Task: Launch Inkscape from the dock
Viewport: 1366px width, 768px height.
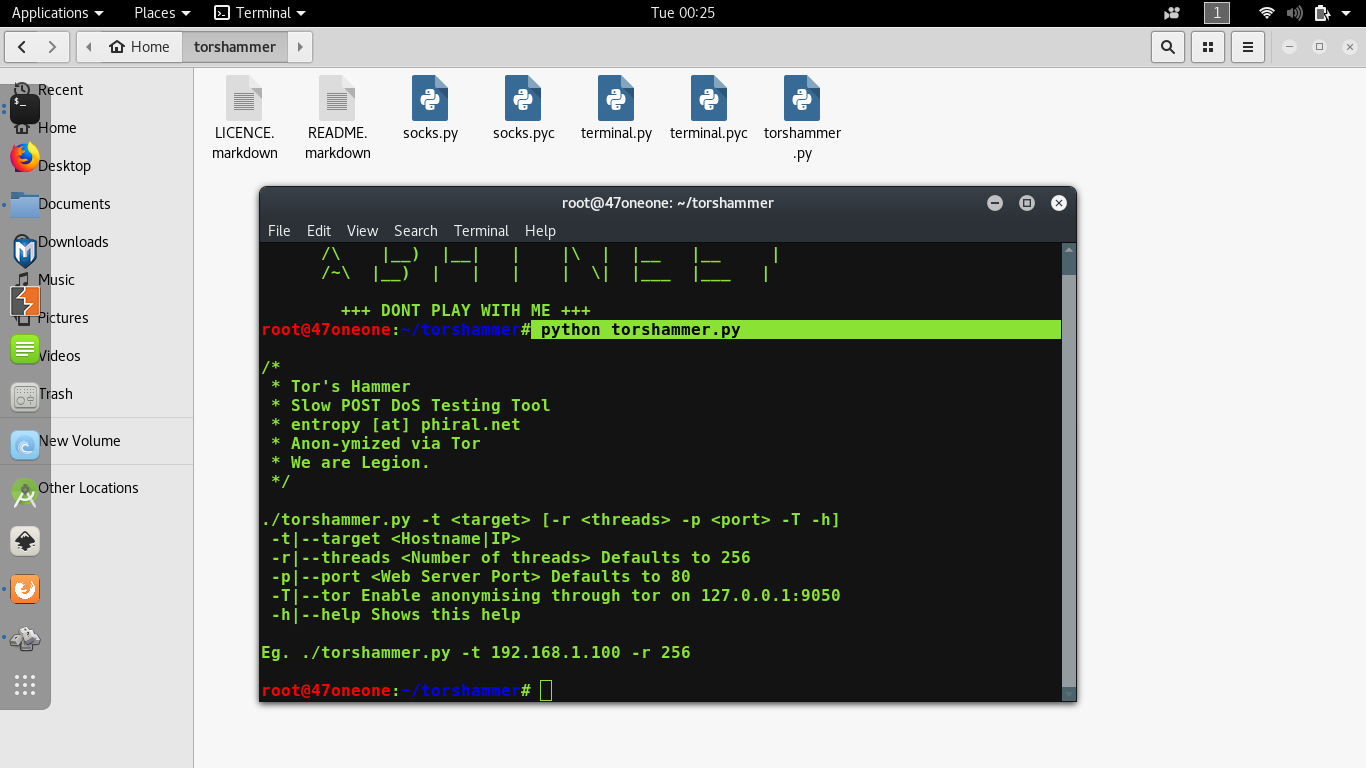Action: 25,540
